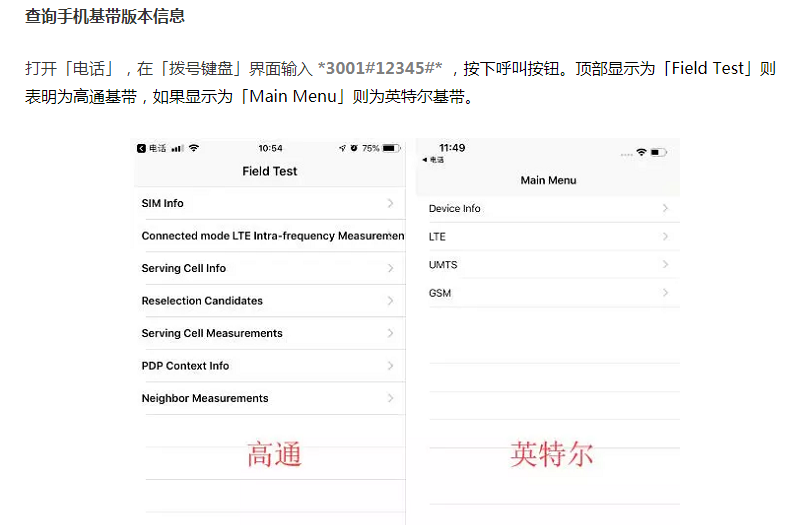Open Neighbor Measurements row
This screenshot has width=794, height=525.
tap(269, 398)
